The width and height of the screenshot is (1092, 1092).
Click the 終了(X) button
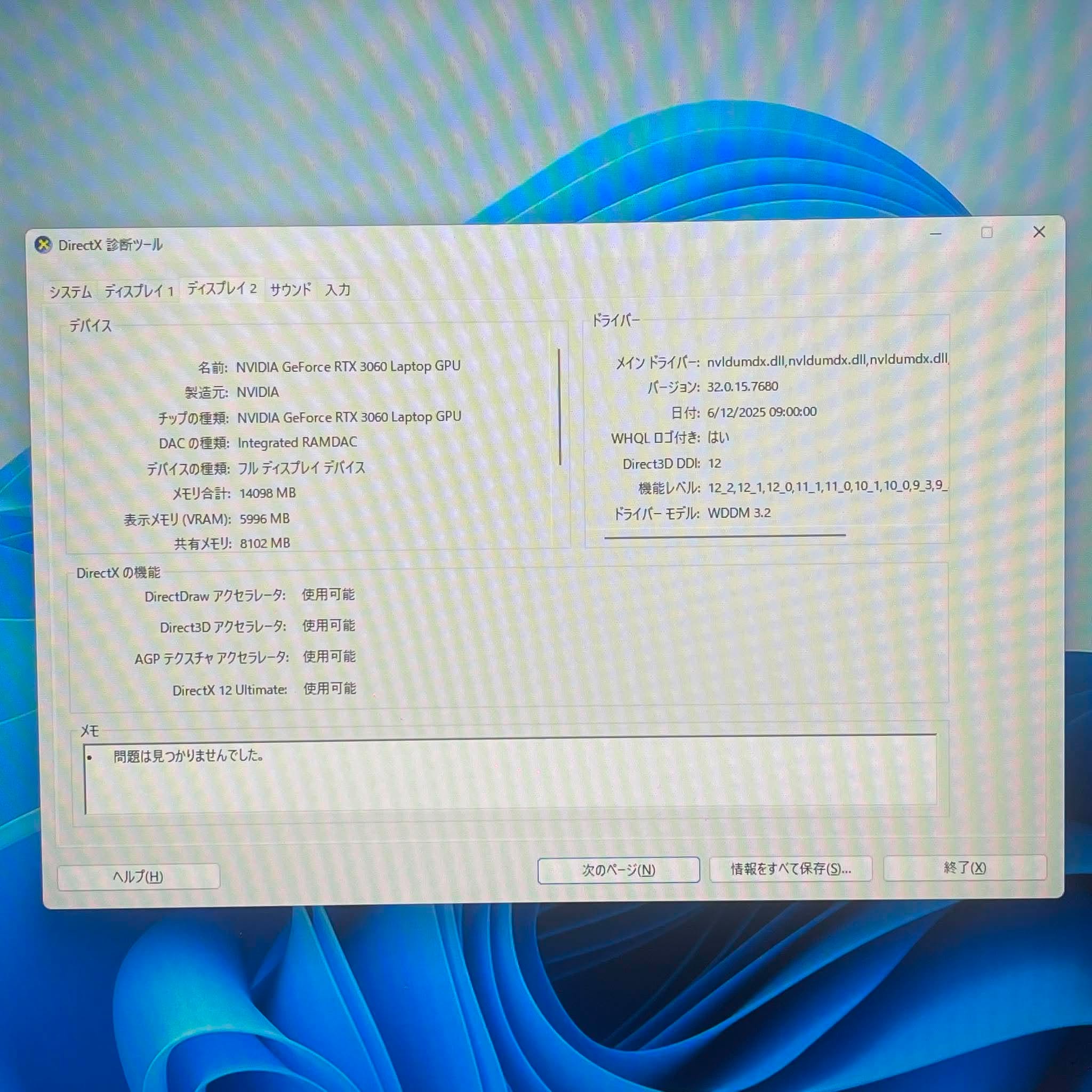coord(965,868)
